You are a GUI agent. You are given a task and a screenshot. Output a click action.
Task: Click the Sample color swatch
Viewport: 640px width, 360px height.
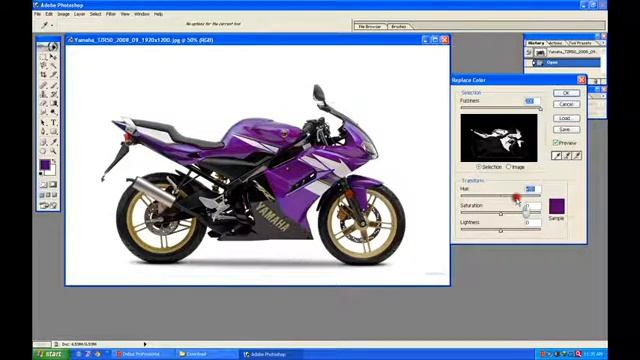pyautogui.click(x=557, y=206)
